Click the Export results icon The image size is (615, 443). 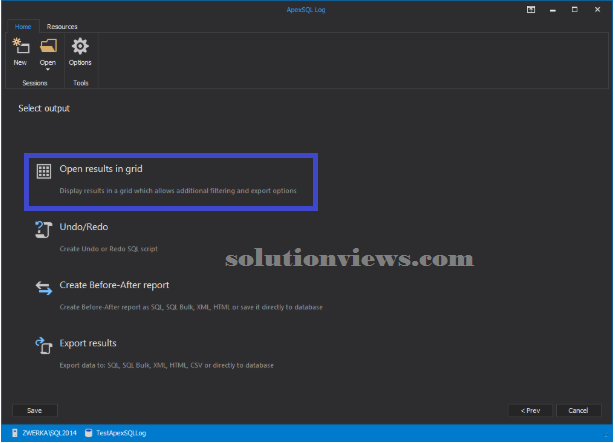point(44,345)
